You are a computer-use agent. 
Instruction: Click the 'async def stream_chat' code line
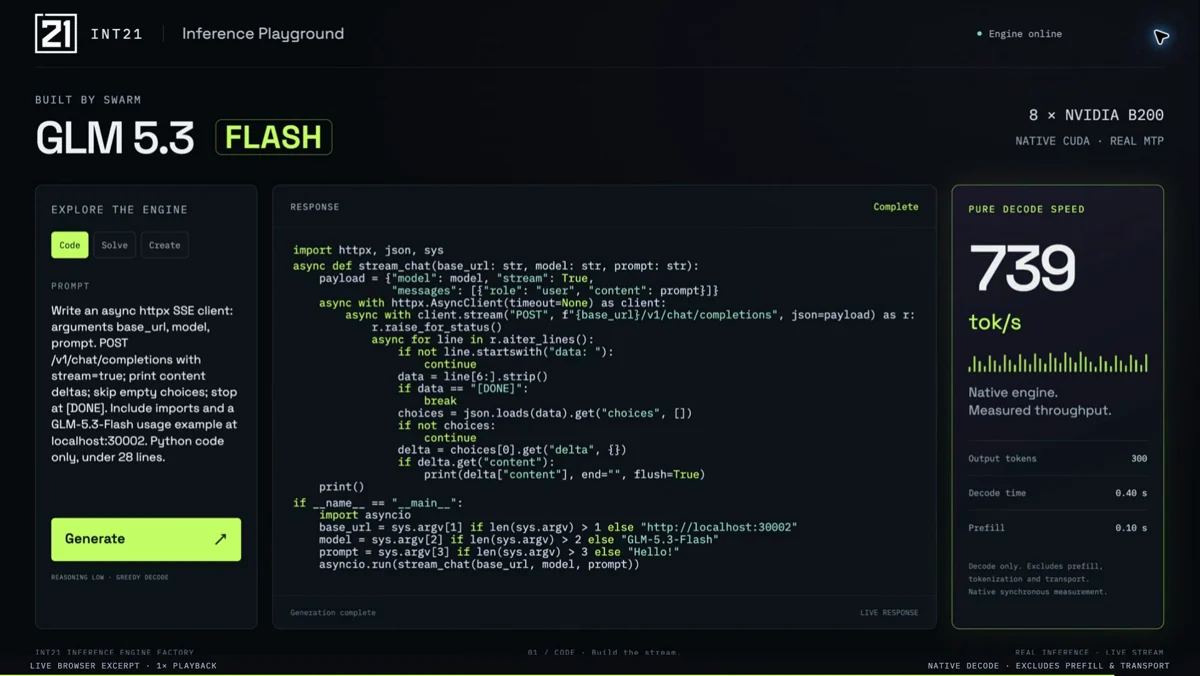496,266
